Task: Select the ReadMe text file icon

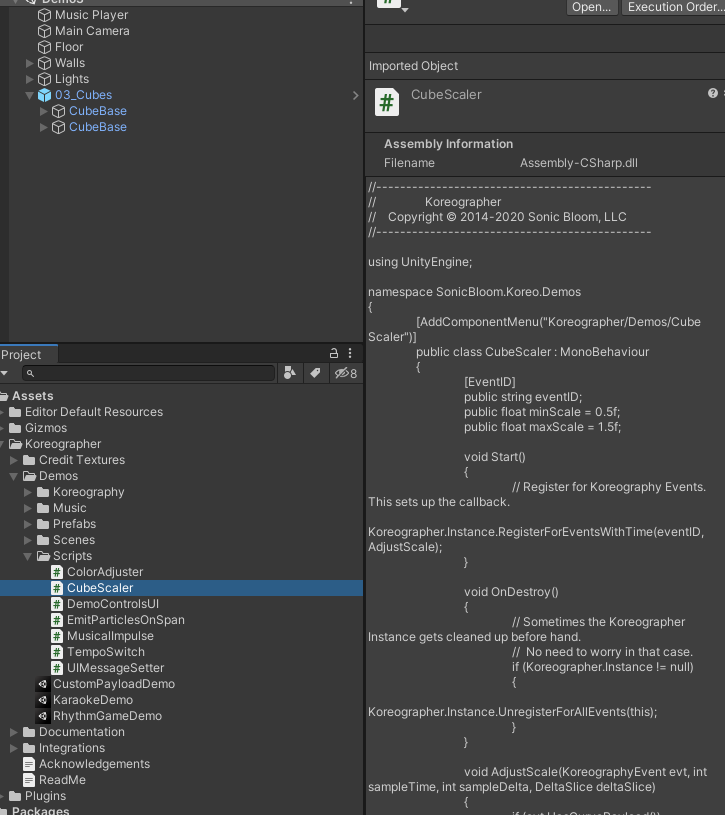Action: tap(29, 781)
